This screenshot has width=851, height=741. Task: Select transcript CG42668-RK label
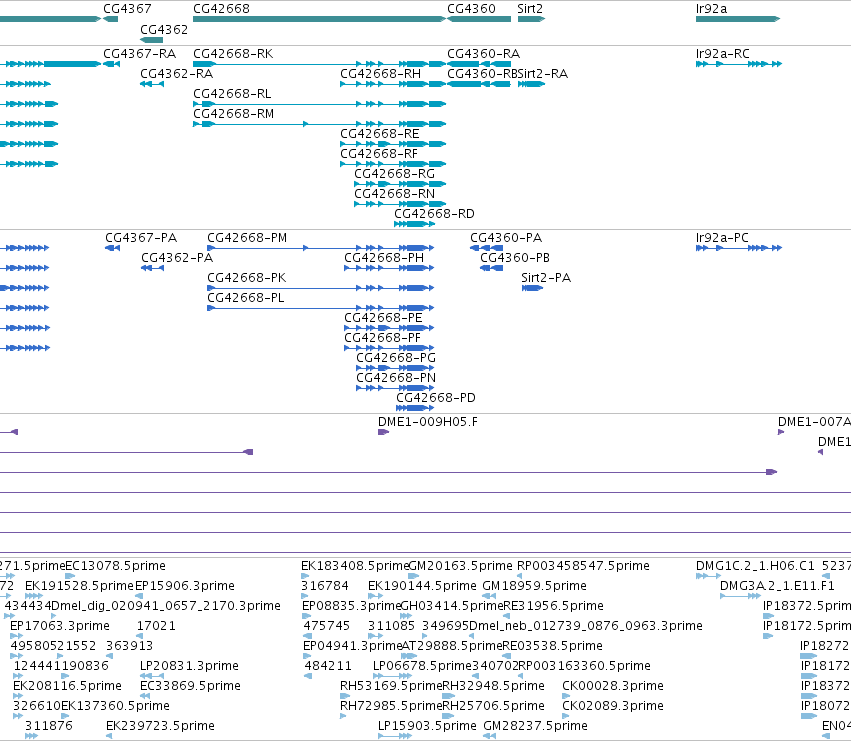(x=233, y=54)
